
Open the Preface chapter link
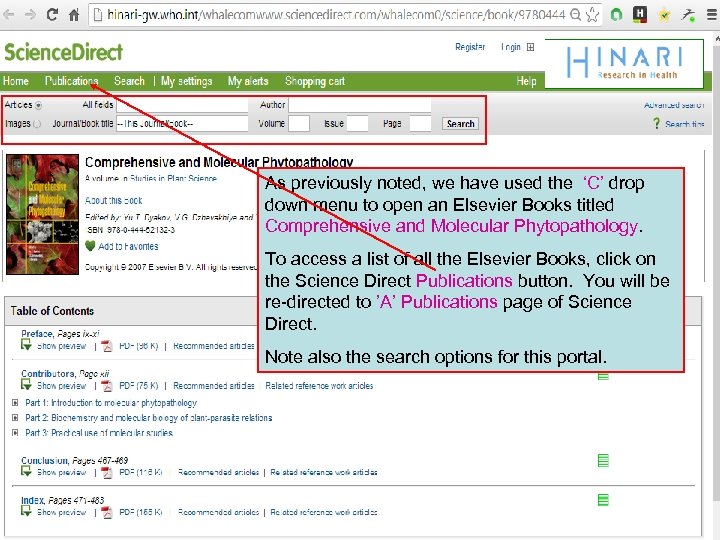click(37, 333)
